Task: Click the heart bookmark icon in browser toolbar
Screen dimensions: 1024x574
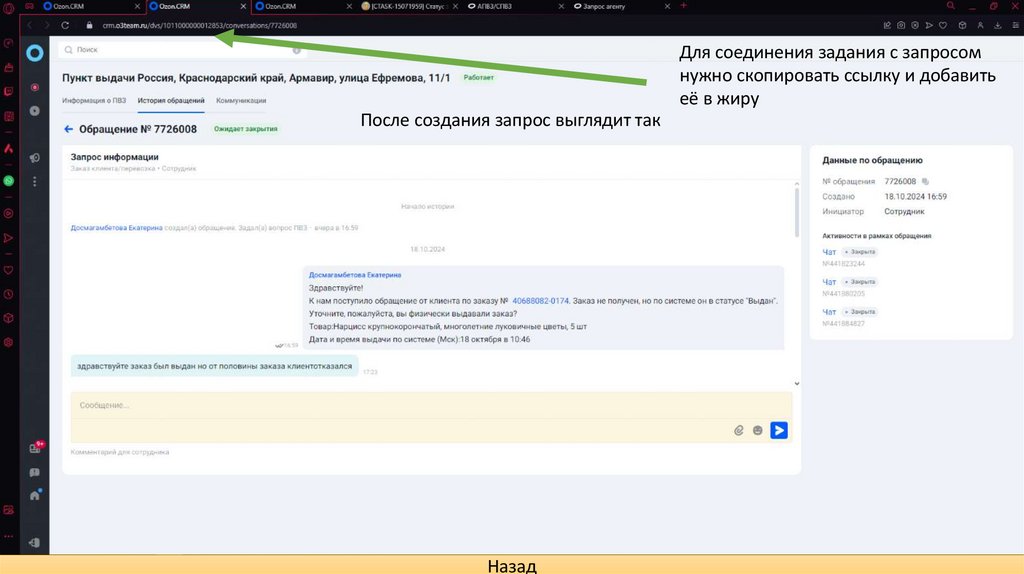Action: [943, 25]
